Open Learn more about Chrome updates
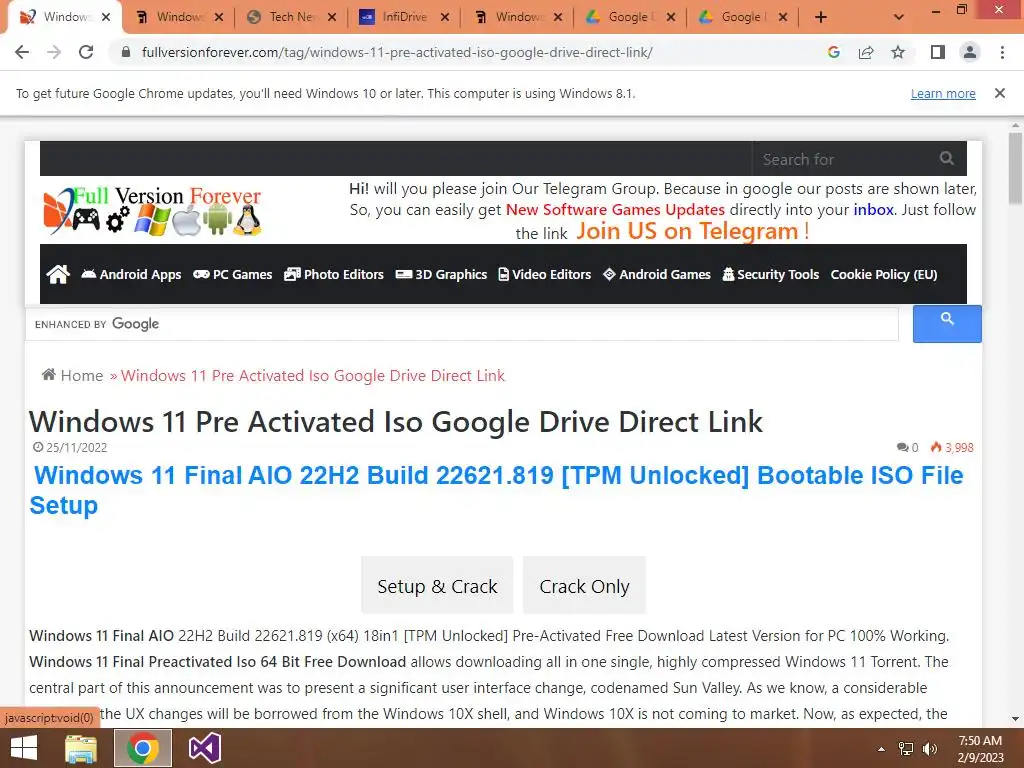This screenshot has height=768, width=1024. (943, 93)
